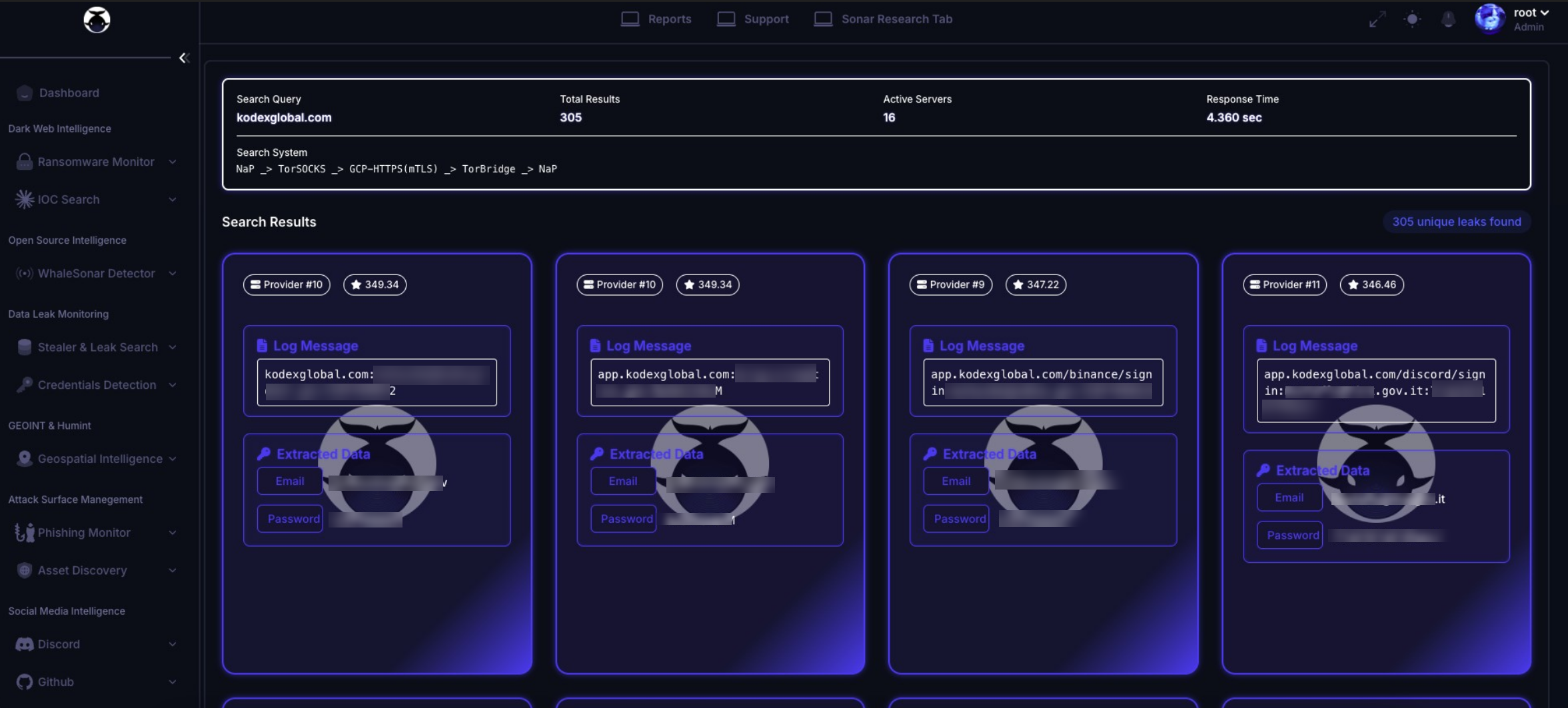Click the Phishing Monitor icon

25,532
